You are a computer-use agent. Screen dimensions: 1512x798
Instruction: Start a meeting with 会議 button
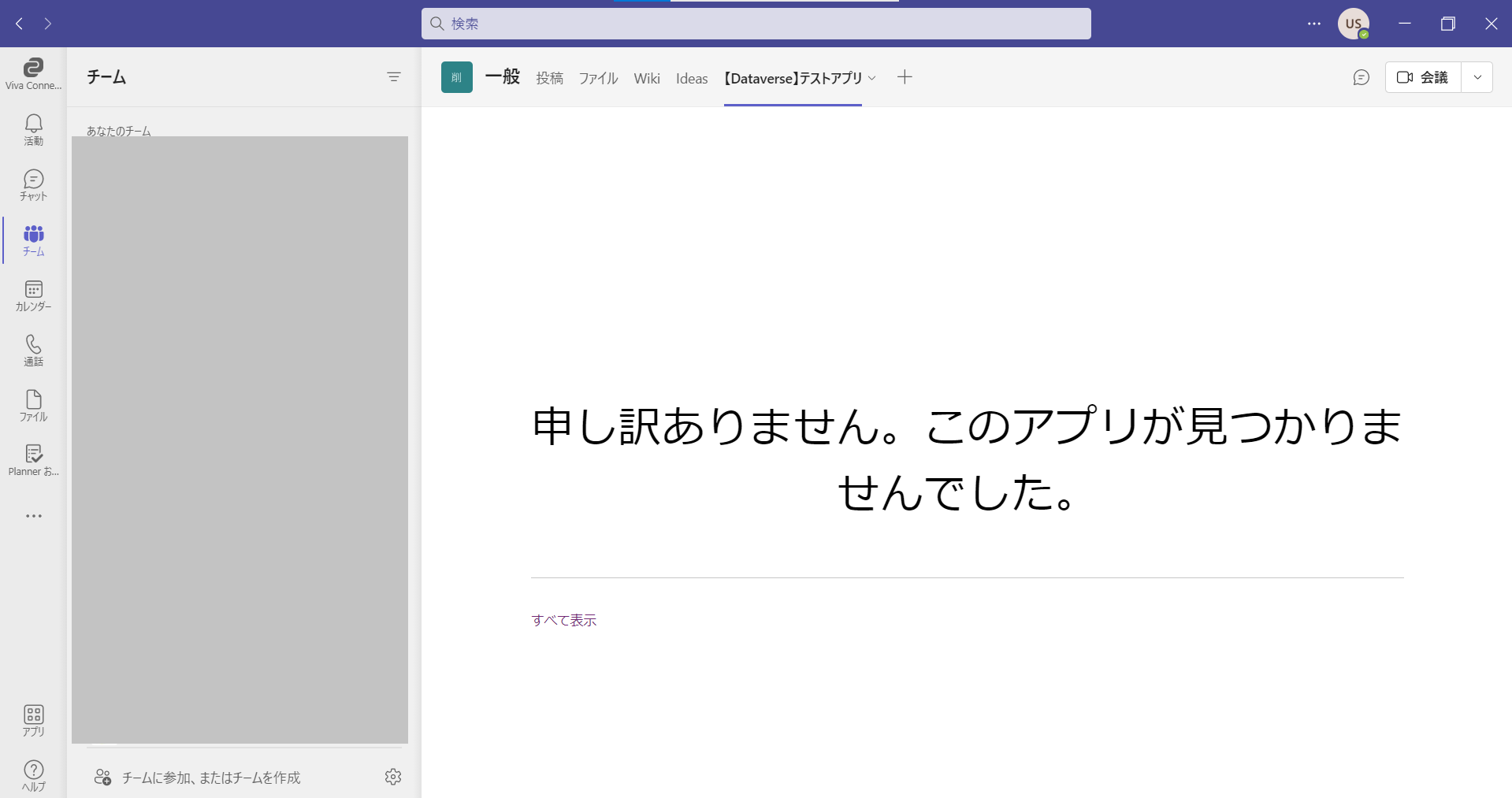[x=1423, y=77]
